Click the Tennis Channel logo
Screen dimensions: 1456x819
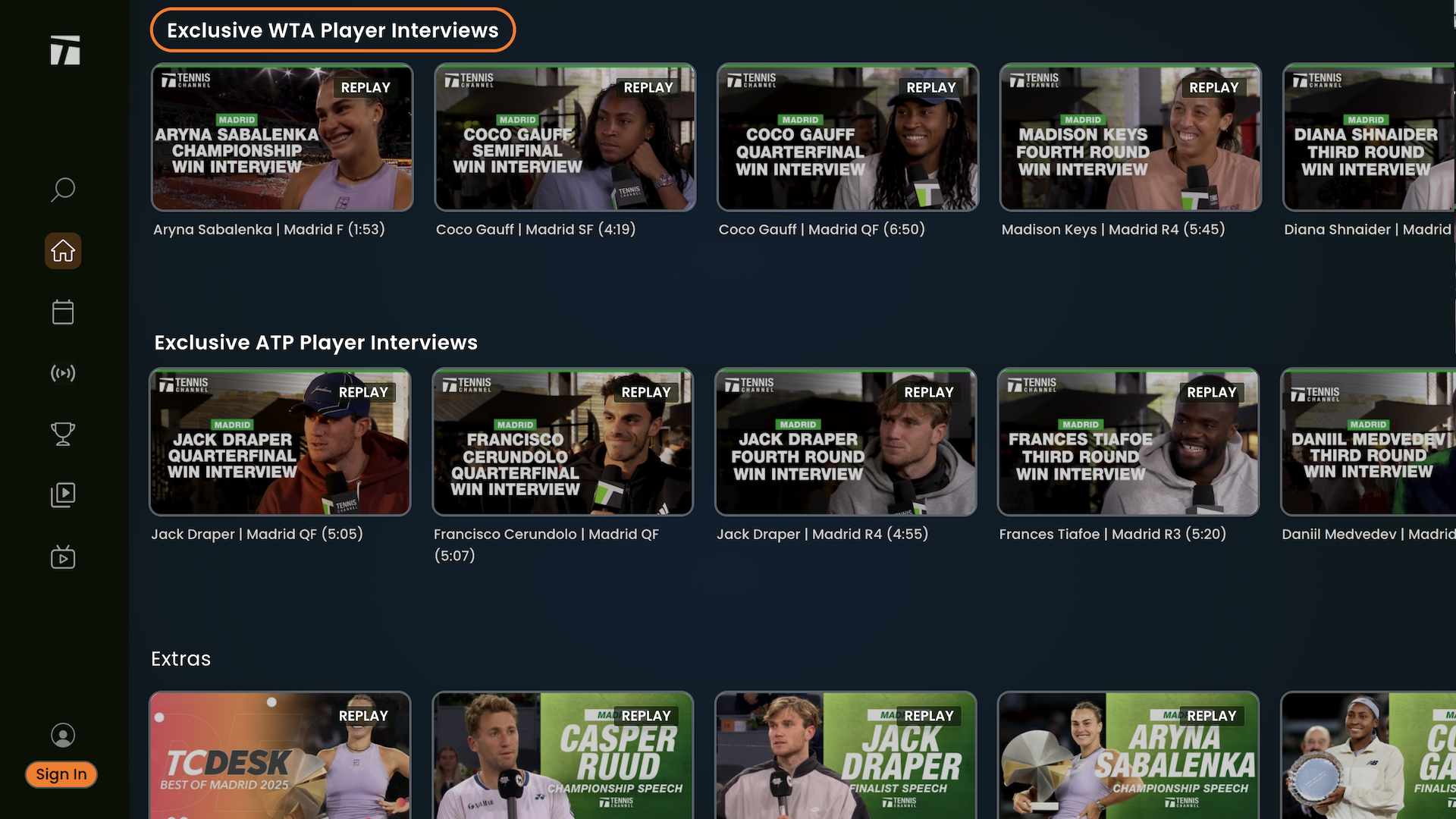pyautogui.click(x=64, y=49)
